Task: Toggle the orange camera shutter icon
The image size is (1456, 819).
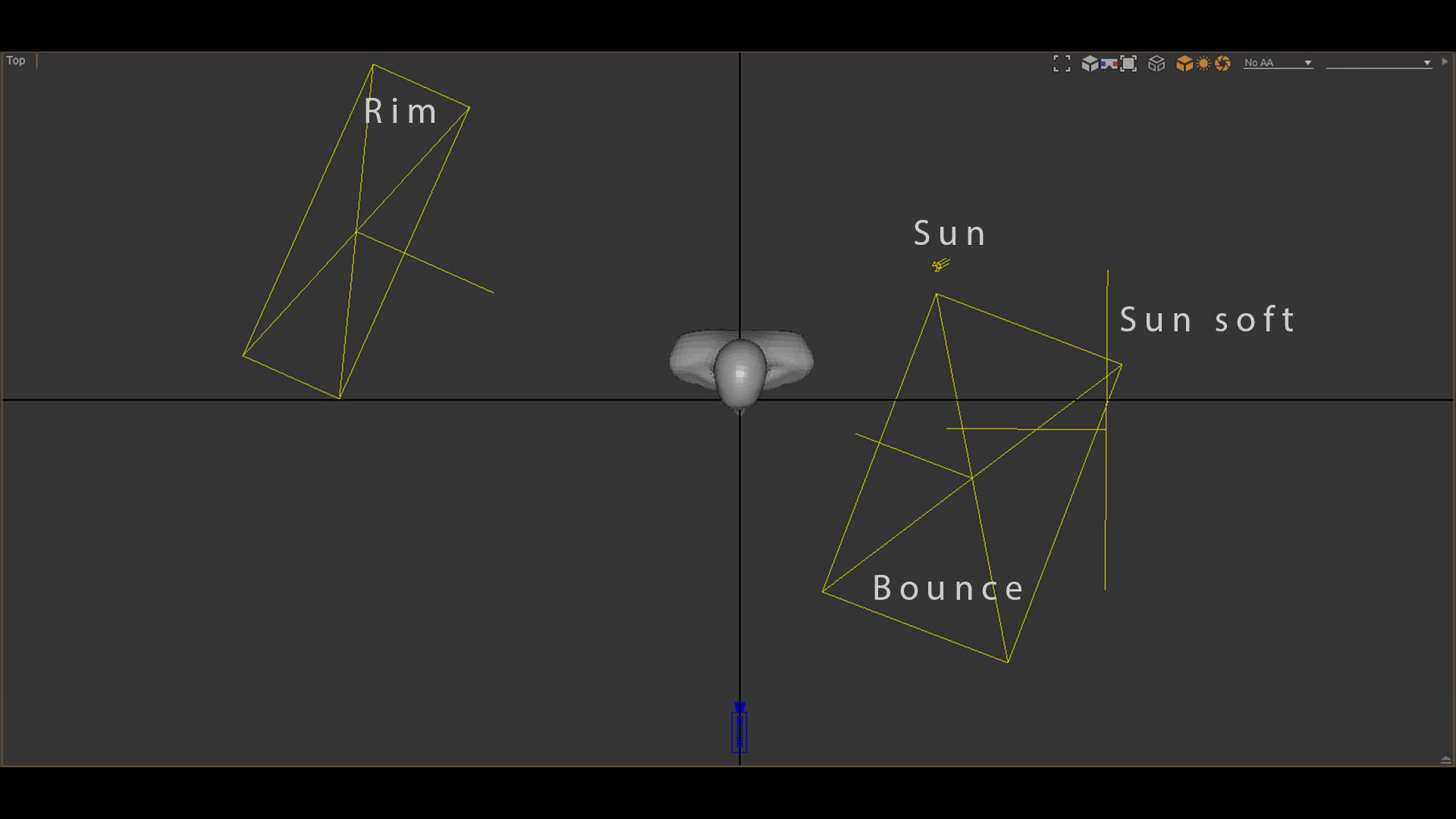Action: pos(1222,64)
